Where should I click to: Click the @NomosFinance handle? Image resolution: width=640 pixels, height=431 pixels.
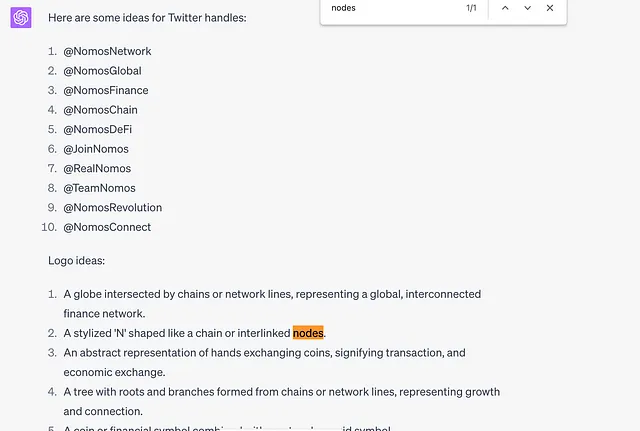click(106, 91)
